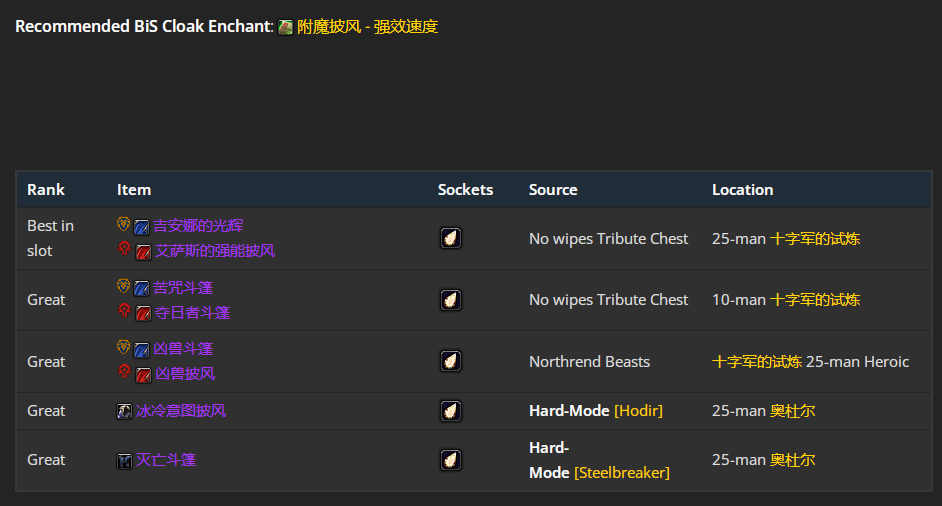Click the blue cloak icon beside 吉安娜的光辉
The width and height of the screenshot is (942, 506).
click(142, 227)
